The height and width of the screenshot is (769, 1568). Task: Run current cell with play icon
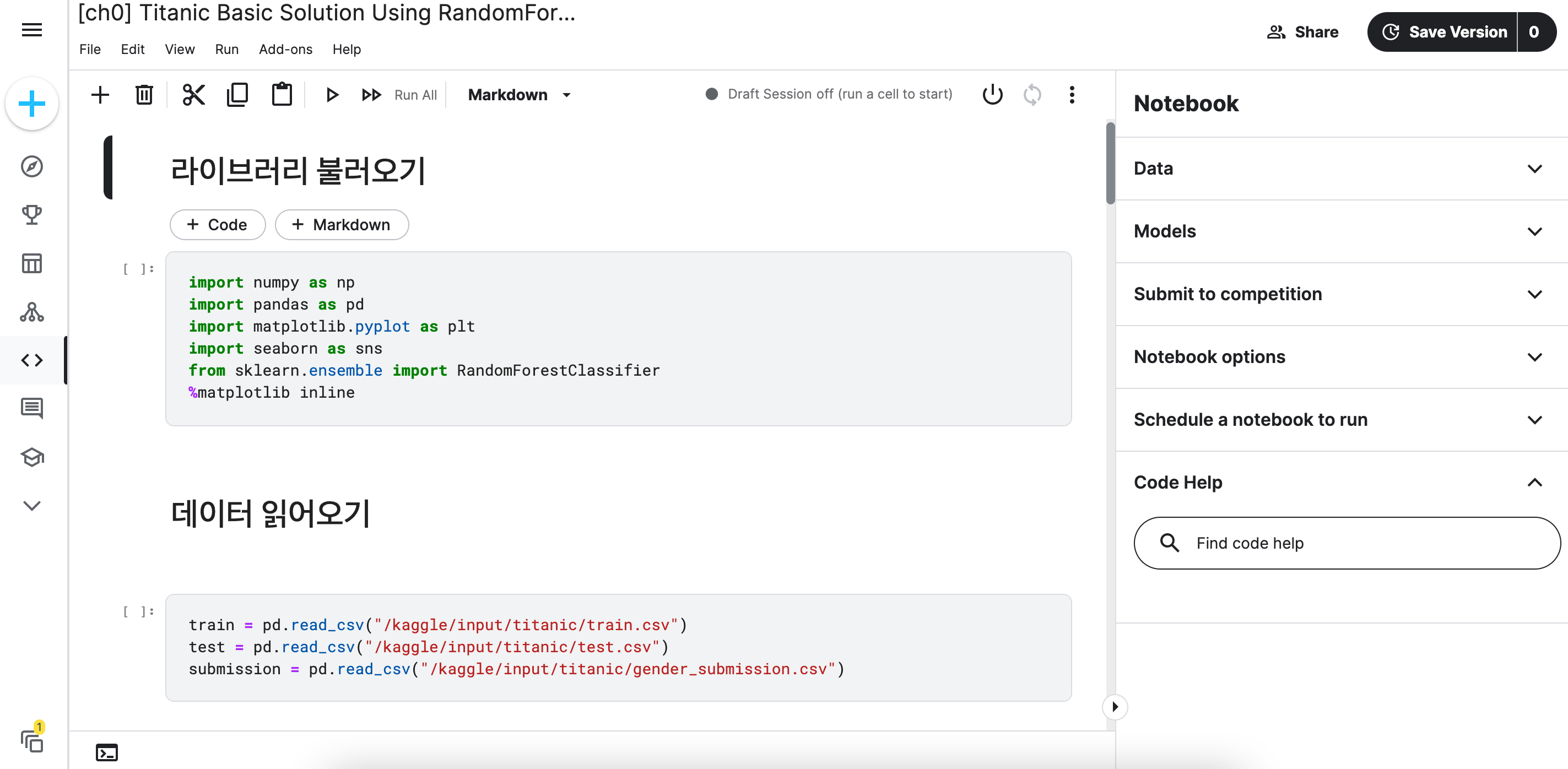click(x=332, y=95)
